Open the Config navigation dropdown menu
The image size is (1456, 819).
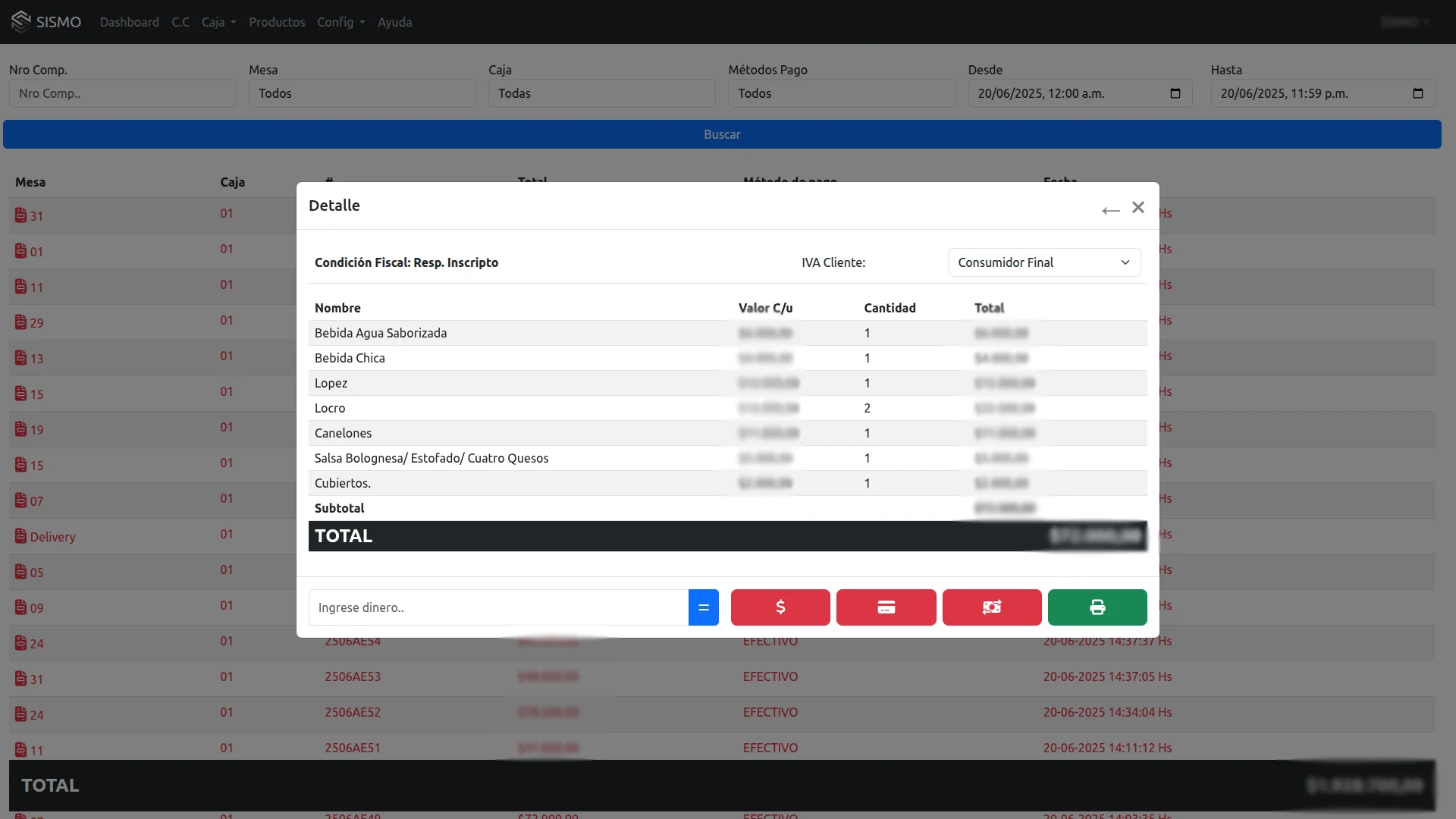pyautogui.click(x=340, y=22)
